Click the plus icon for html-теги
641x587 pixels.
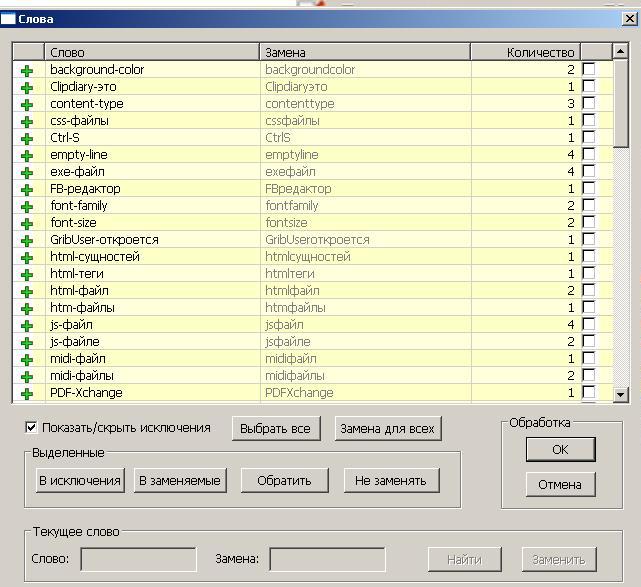point(27,275)
